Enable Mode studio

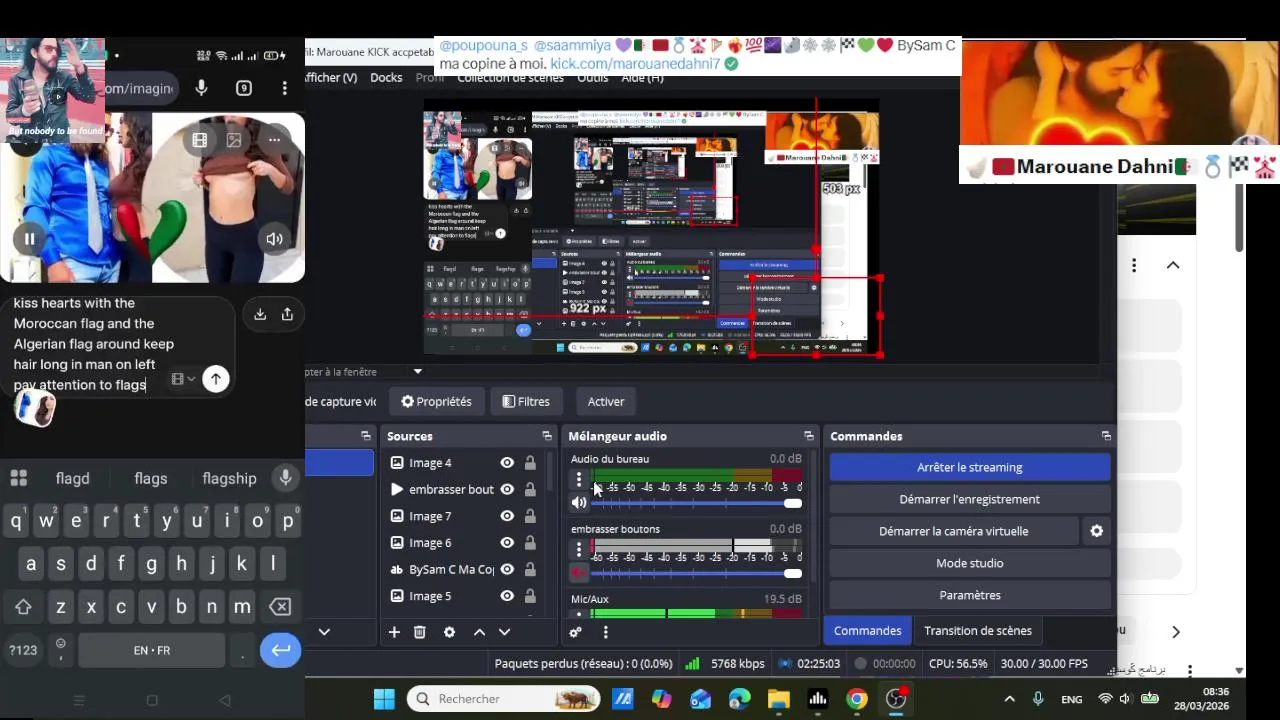[x=970, y=563]
